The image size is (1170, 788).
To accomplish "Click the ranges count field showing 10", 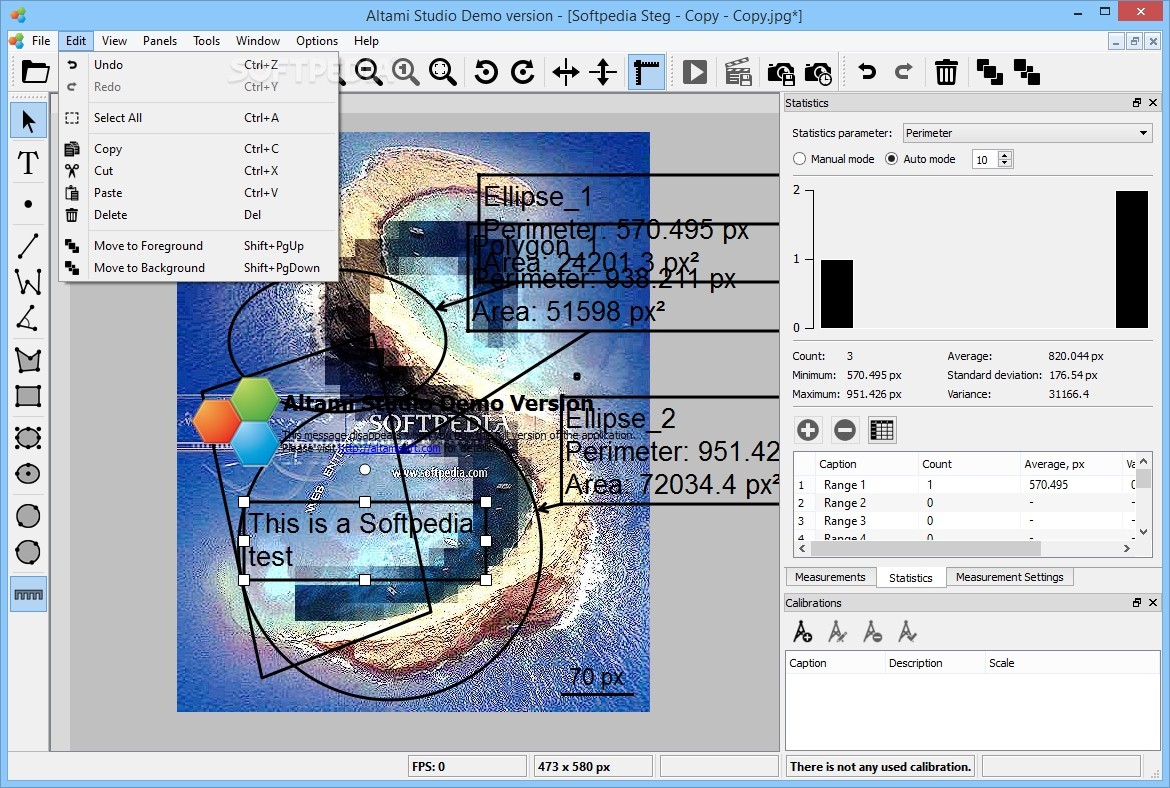I will point(985,160).
